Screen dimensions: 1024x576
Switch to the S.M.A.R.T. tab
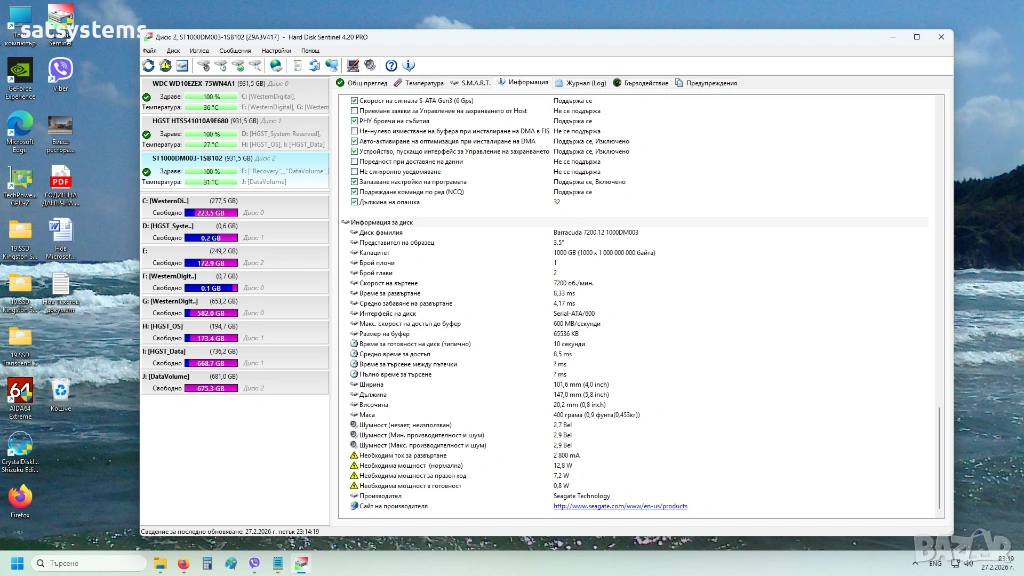[x=474, y=82]
